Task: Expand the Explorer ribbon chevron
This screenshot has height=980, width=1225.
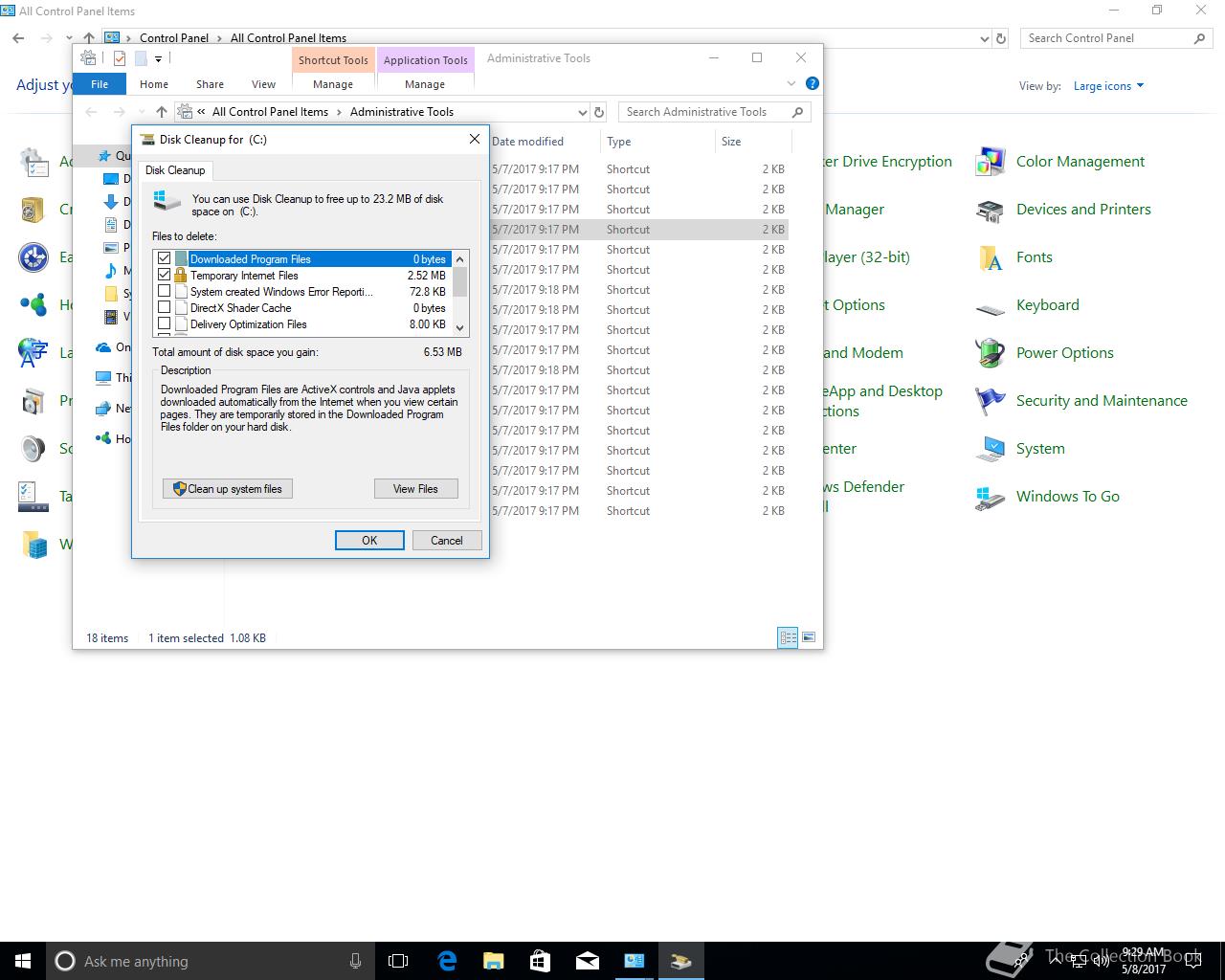Action: pyautogui.click(x=791, y=84)
